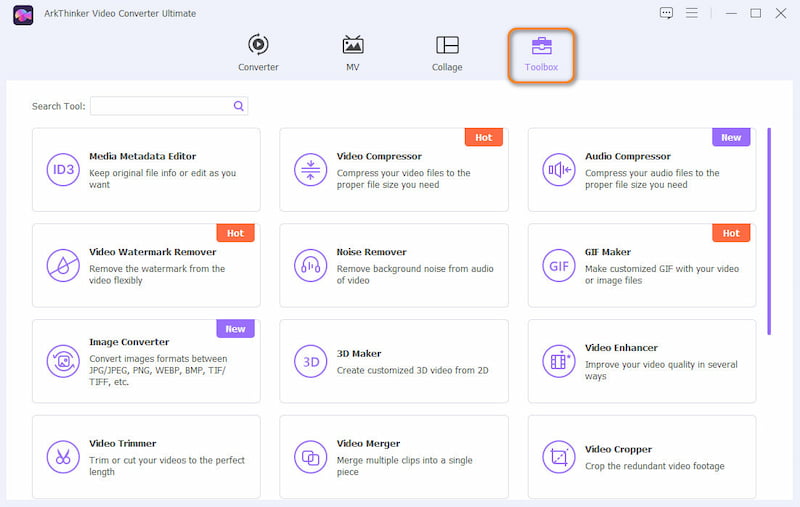
Task: Click 'Trim or cut your videos' description
Action: (x=167, y=466)
